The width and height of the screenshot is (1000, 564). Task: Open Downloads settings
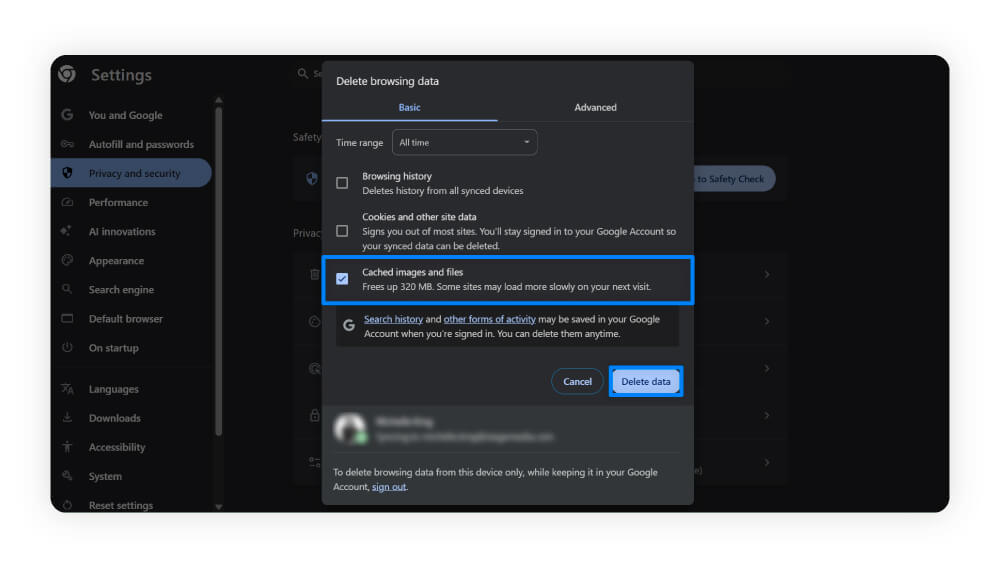tap(114, 418)
